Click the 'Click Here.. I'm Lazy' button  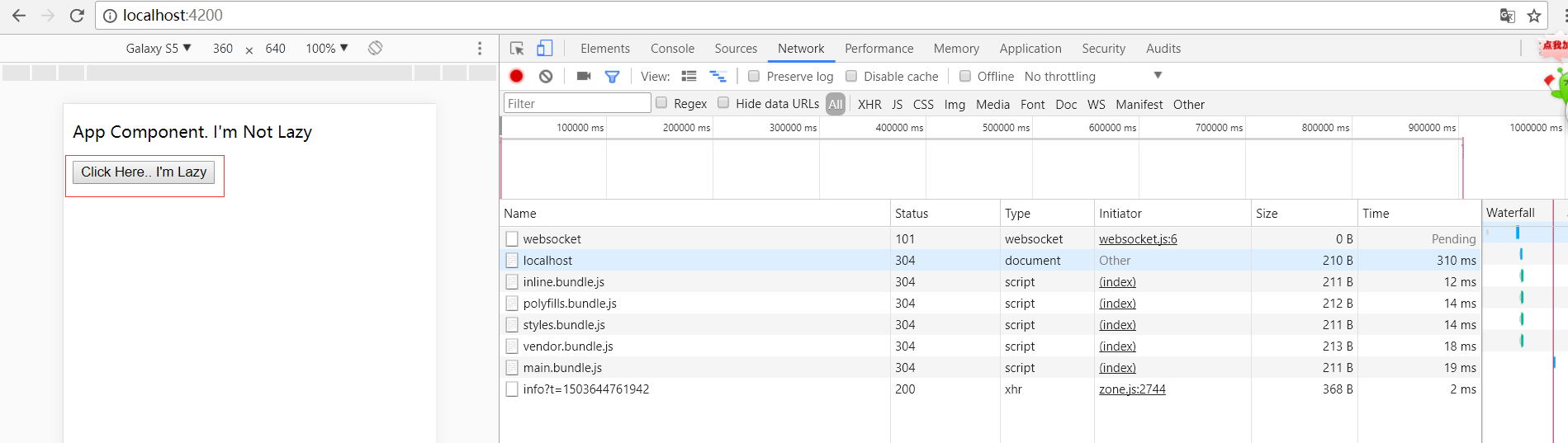click(x=144, y=172)
